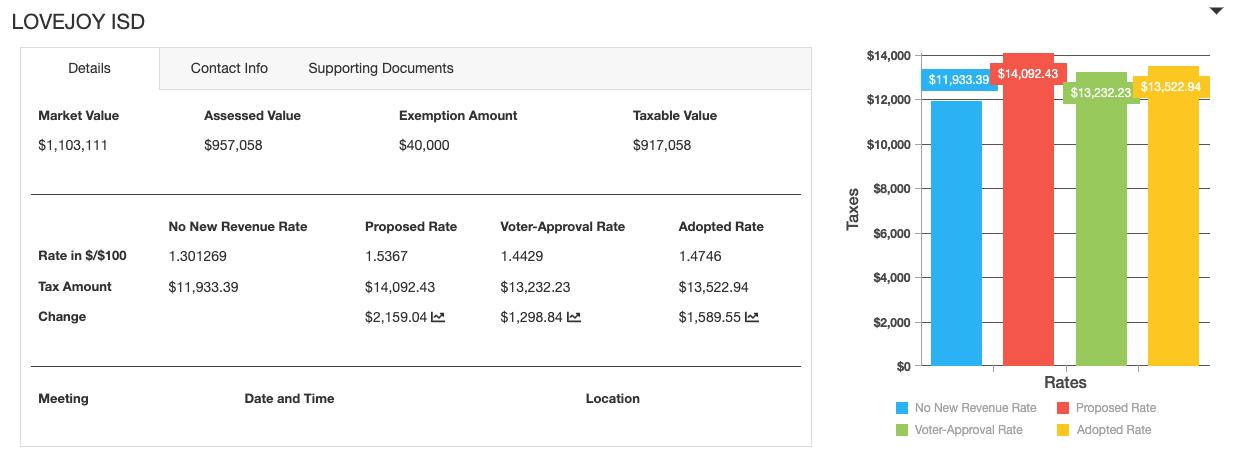The width and height of the screenshot is (1236, 458).
Task: Click the yellow Adopted Rate bar
Action: [1173, 240]
